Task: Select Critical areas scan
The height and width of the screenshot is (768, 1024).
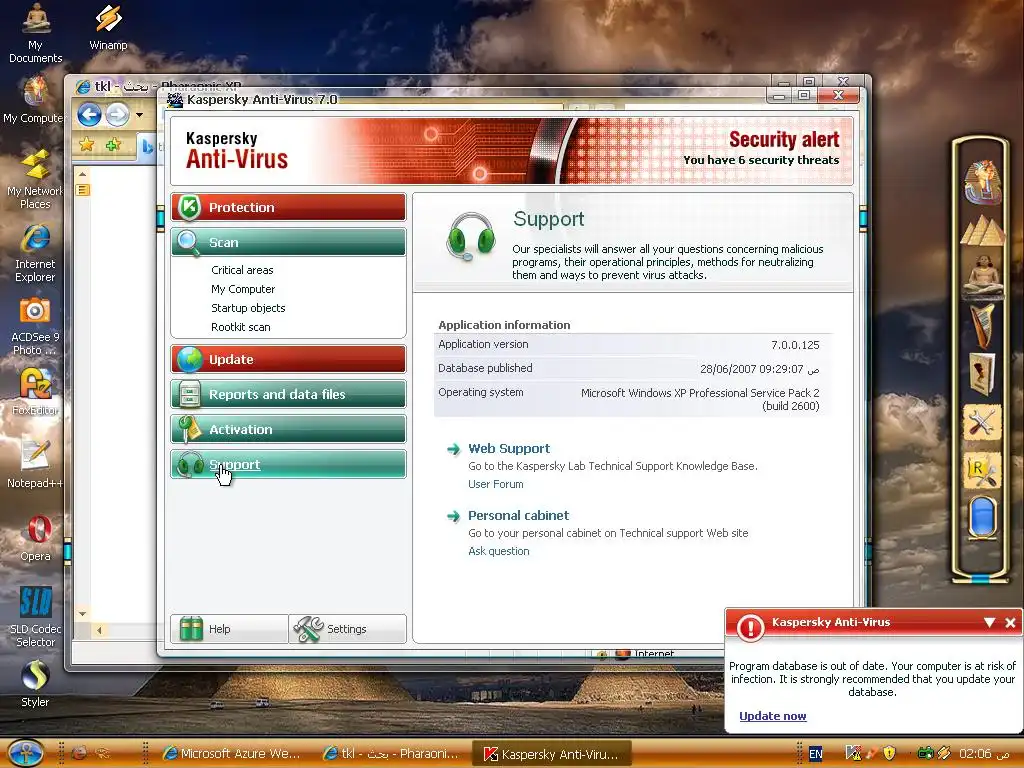Action: point(242,270)
